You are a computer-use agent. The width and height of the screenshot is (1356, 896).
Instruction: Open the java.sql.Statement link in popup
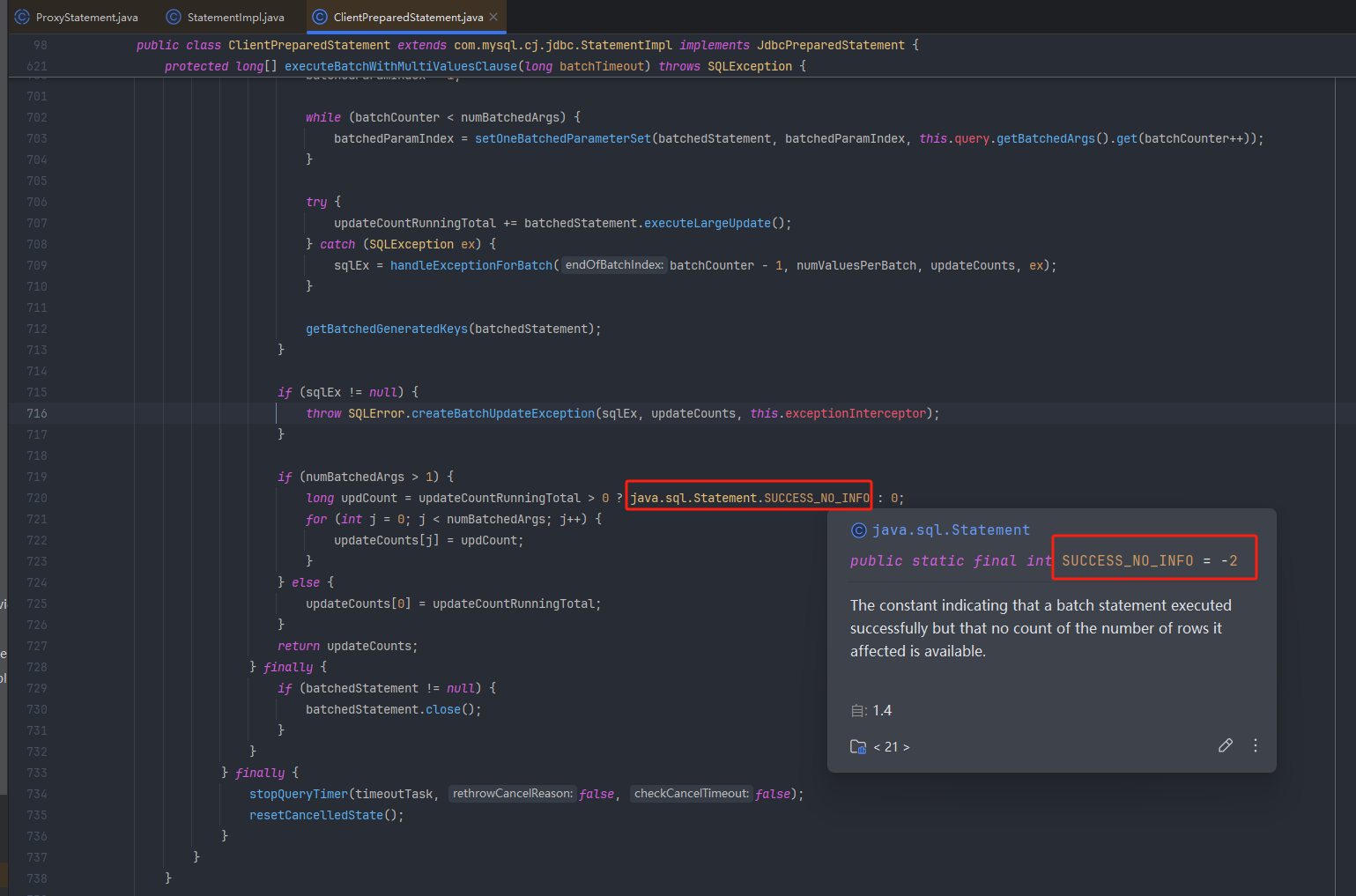tap(950, 530)
